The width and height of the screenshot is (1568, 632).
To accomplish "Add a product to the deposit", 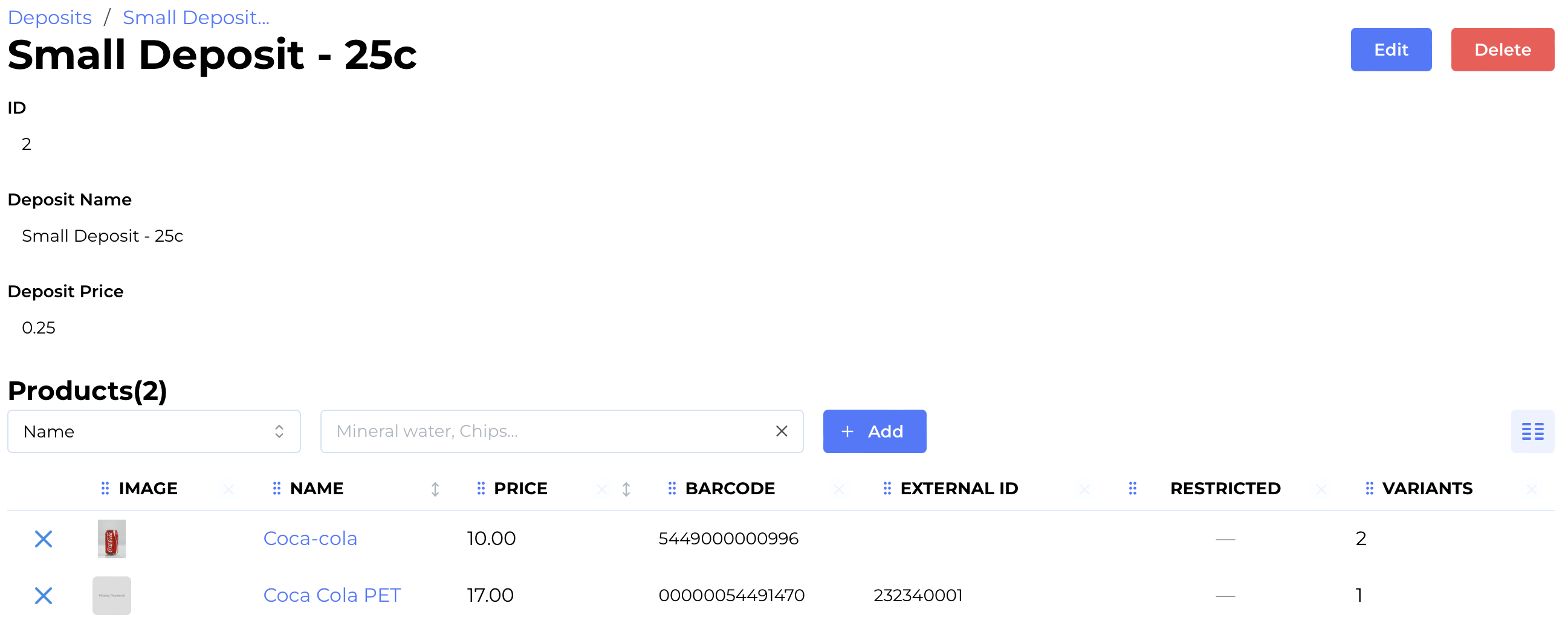I will [874, 431].
